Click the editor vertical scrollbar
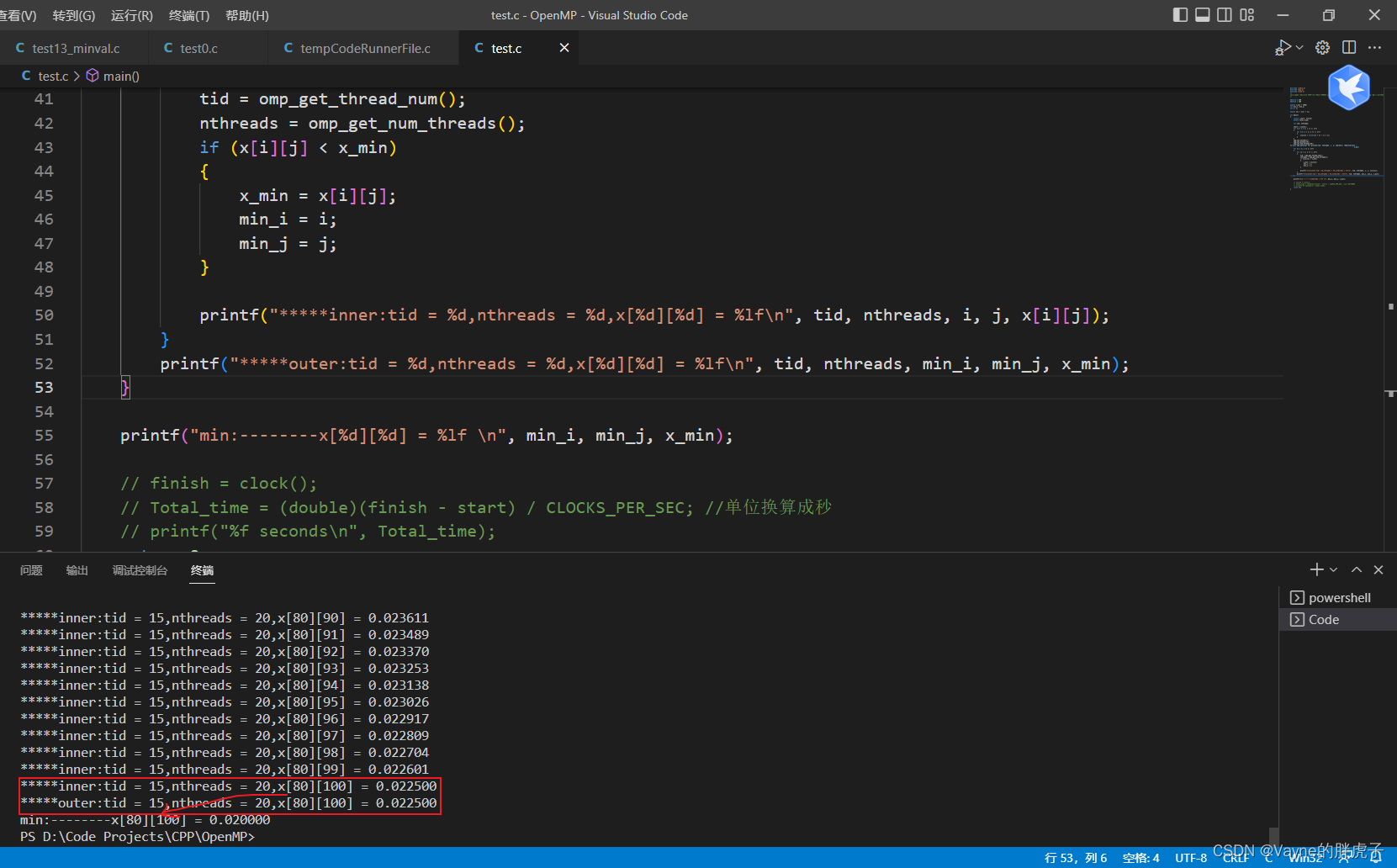This screenshot has width=1397, height=868. coord(1390,320)
